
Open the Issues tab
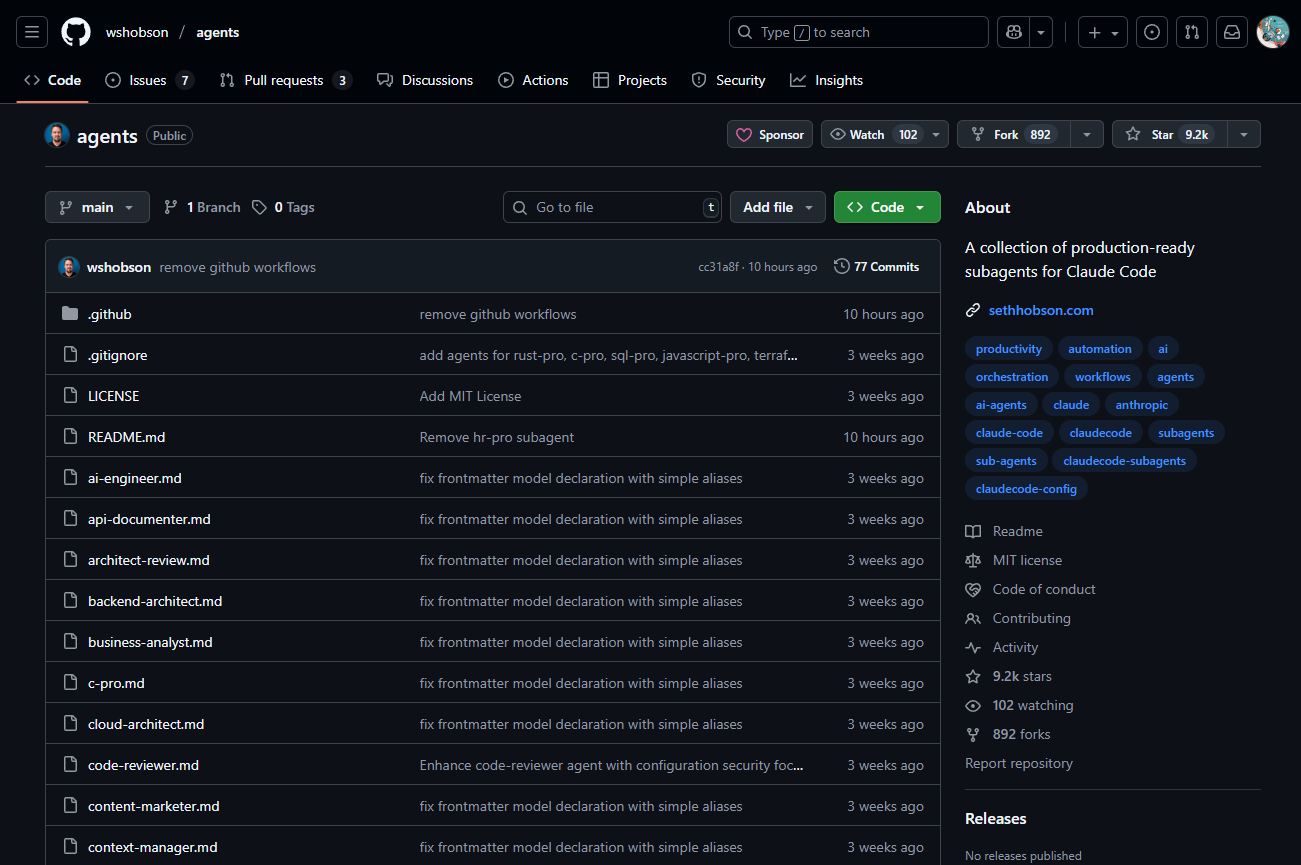(149, 80)
